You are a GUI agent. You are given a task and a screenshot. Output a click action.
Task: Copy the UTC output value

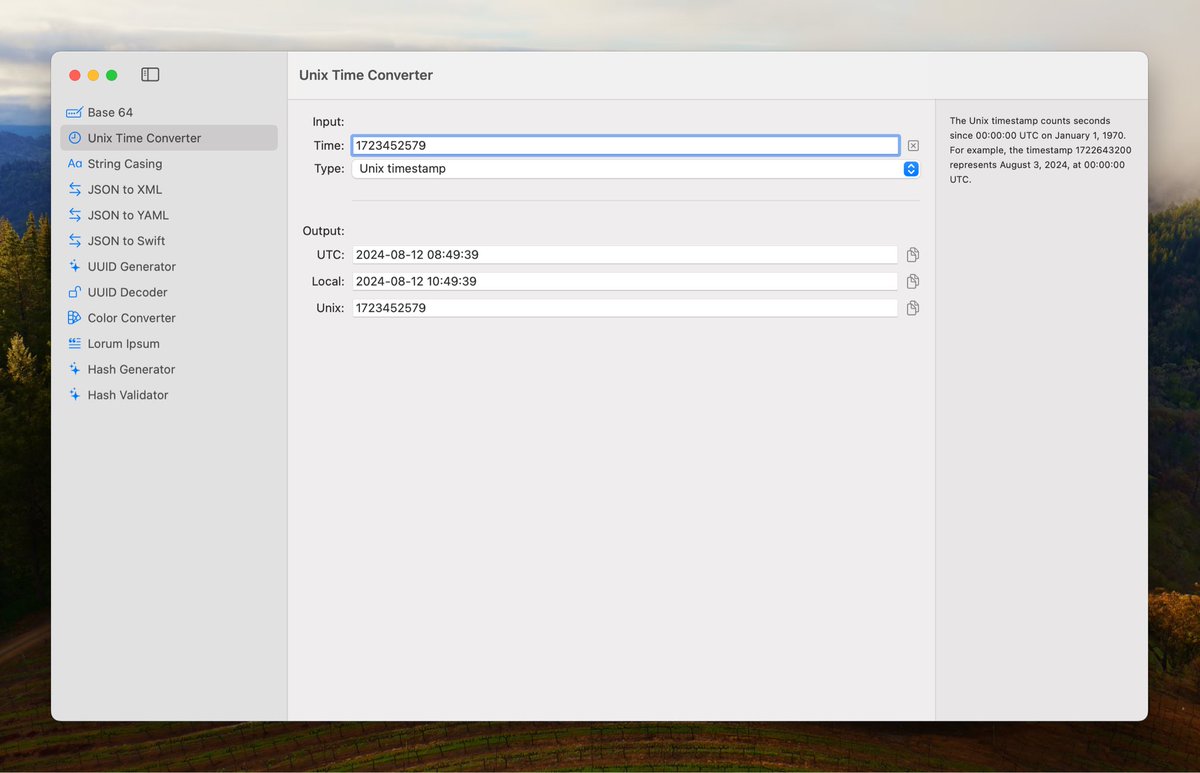913,255
